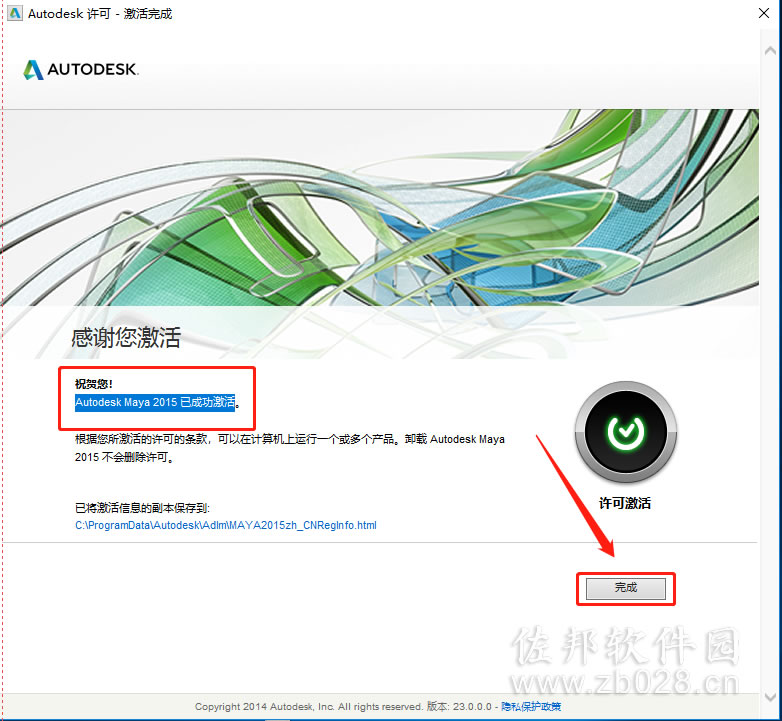Click the 已将激活信息的副本保存到 text
Image resolution: width=782 pixels, height=721 pixels.
[142, 508]
